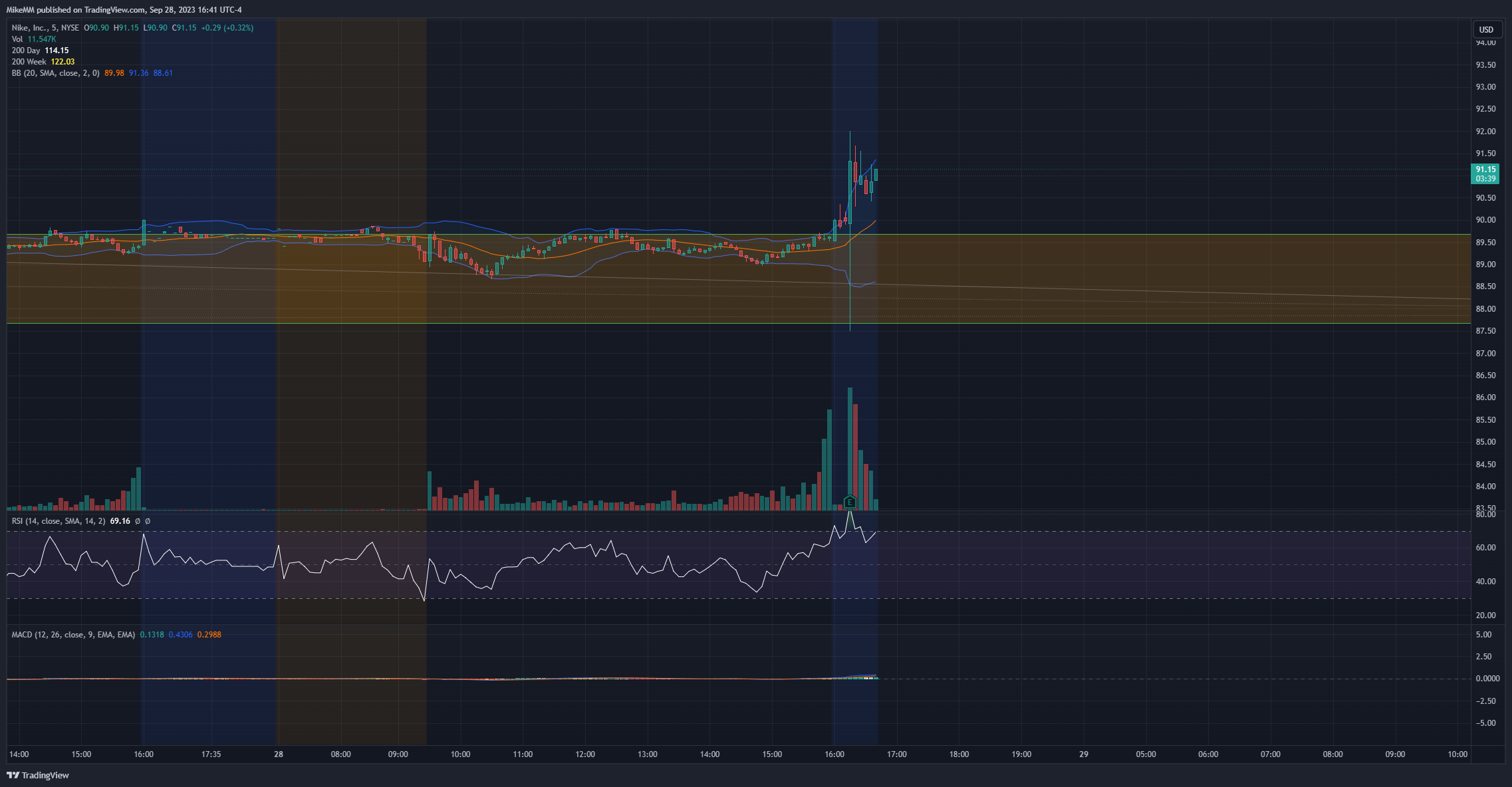The width and height of the screenshot is (1512, 787).
Task: Select the RSI (14, close, SMA, 14, 2) legend
Action: point(59,521)
